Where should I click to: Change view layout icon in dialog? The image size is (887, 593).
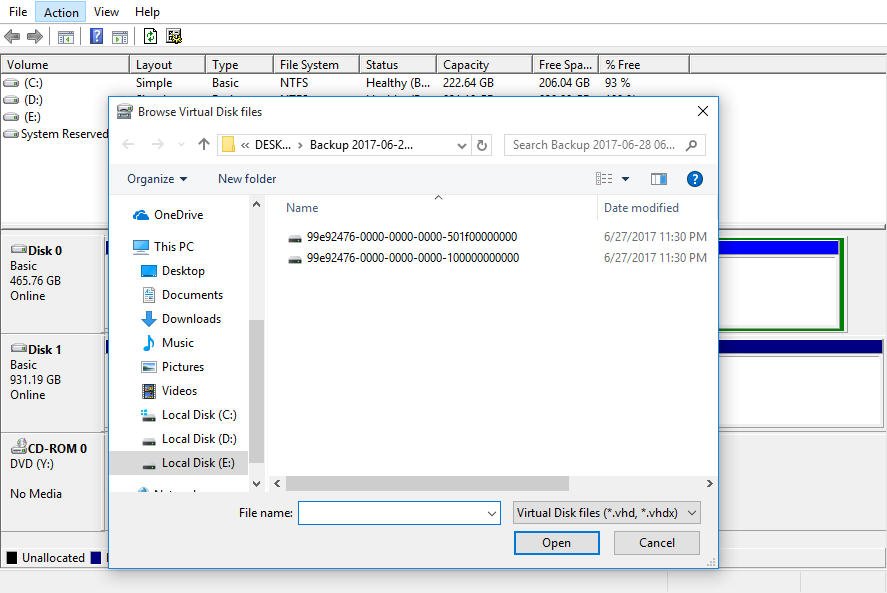click(x=604, y=179)
